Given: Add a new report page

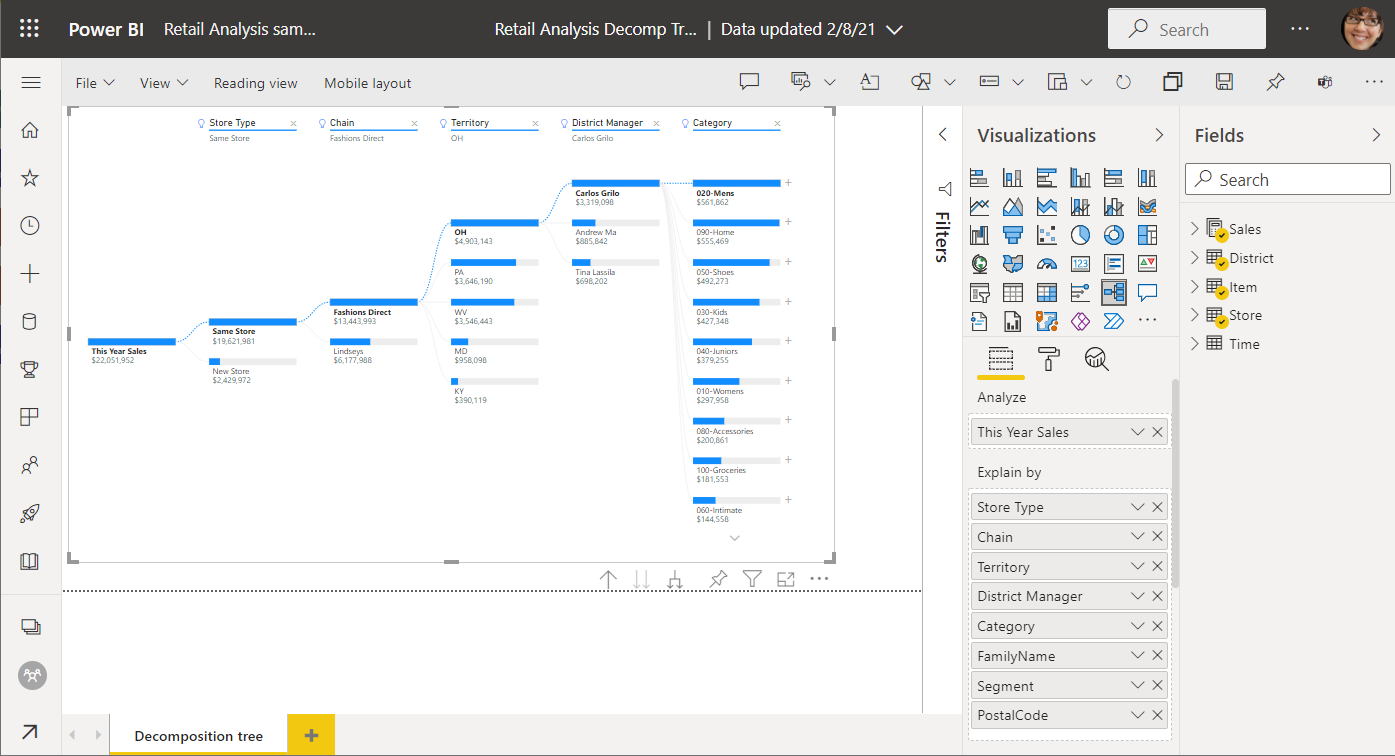Looking at the screenshot, I should [x=311, y=736].
